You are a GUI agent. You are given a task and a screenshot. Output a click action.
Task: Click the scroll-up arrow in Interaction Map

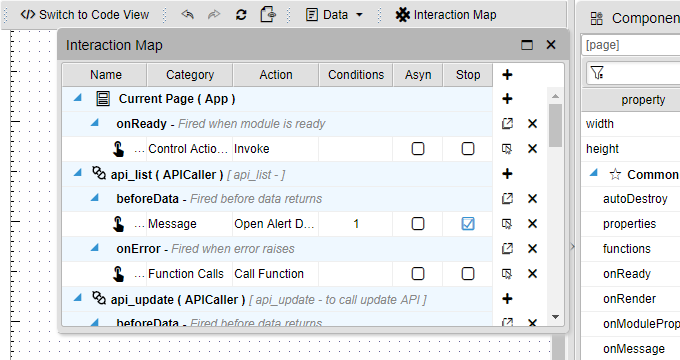(x=555, y=96)
